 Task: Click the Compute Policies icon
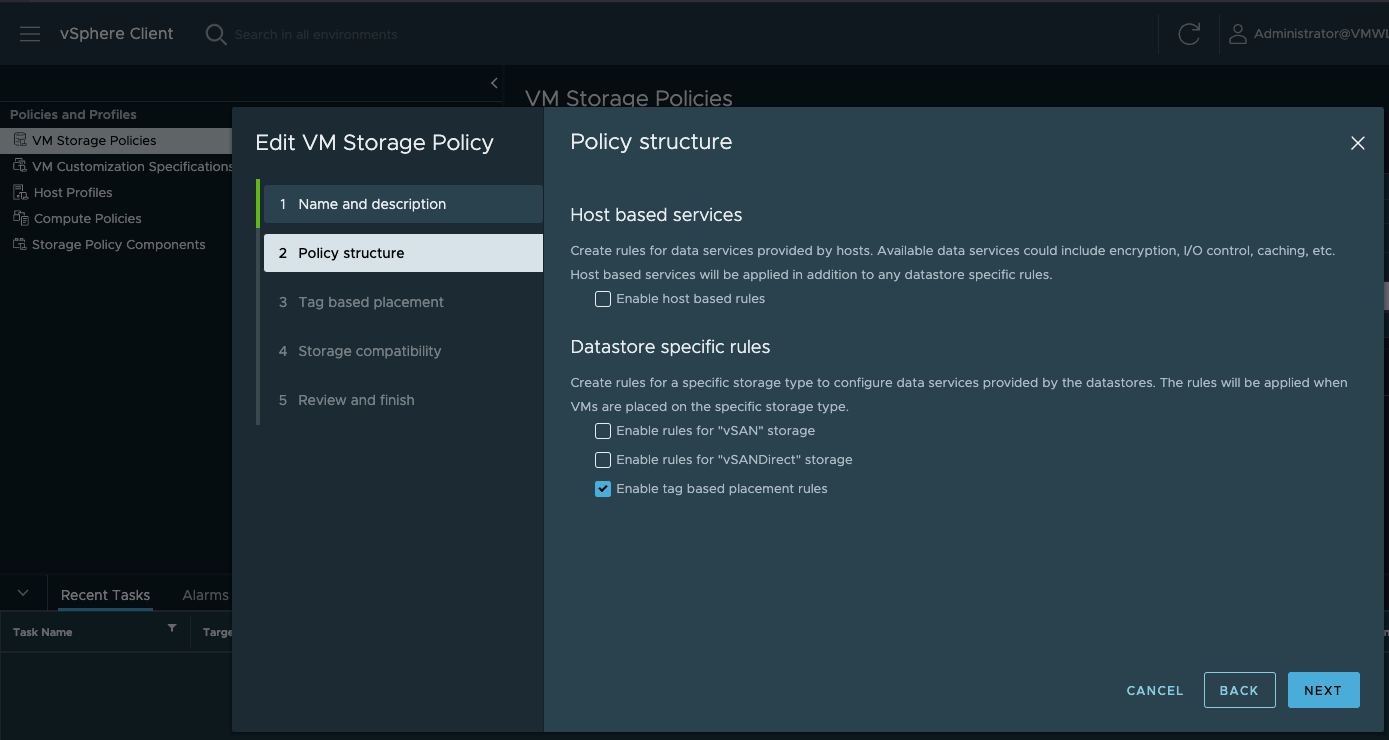click(20, 218)
